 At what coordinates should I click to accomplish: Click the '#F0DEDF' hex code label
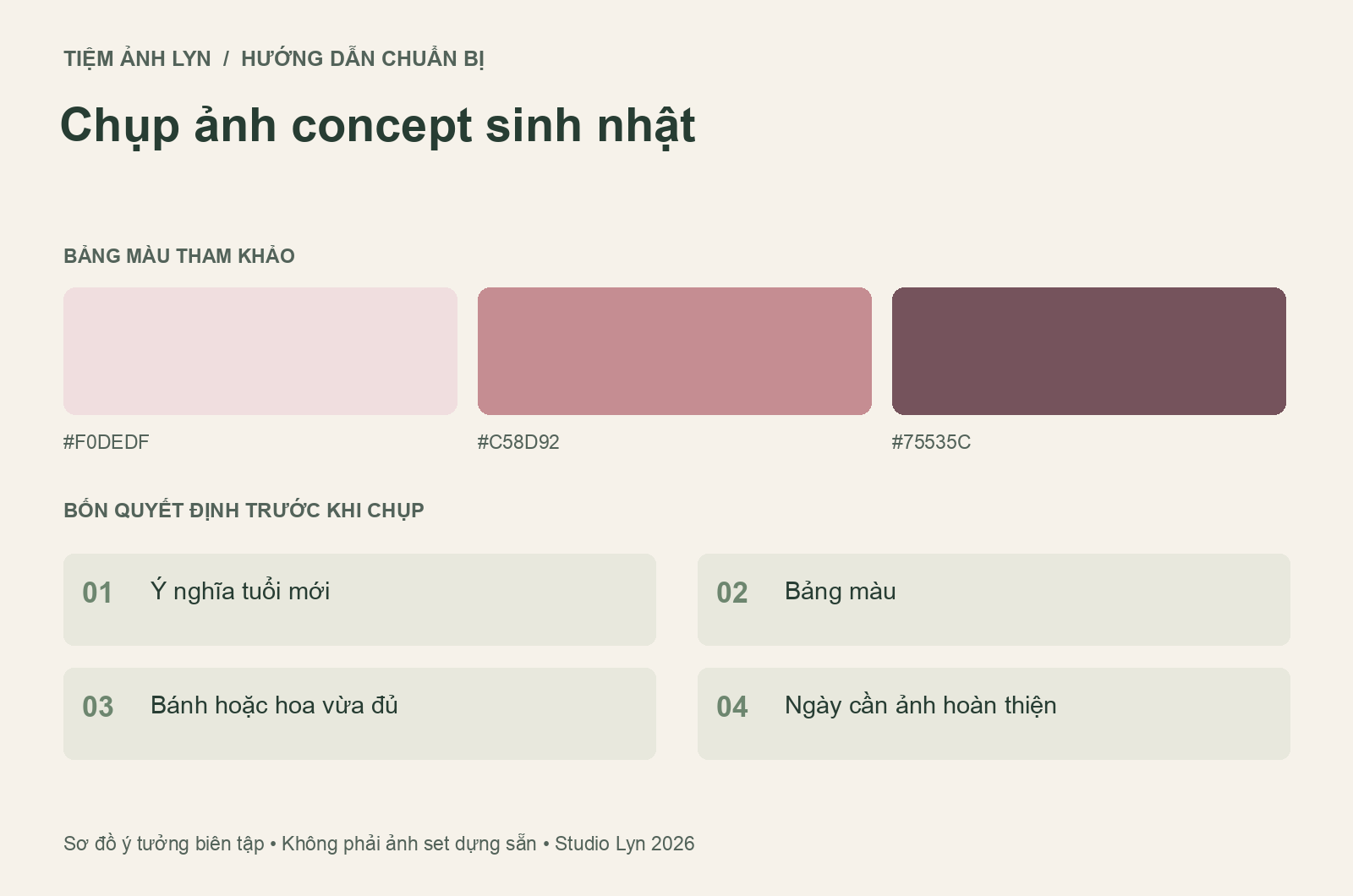coord(107,442)
